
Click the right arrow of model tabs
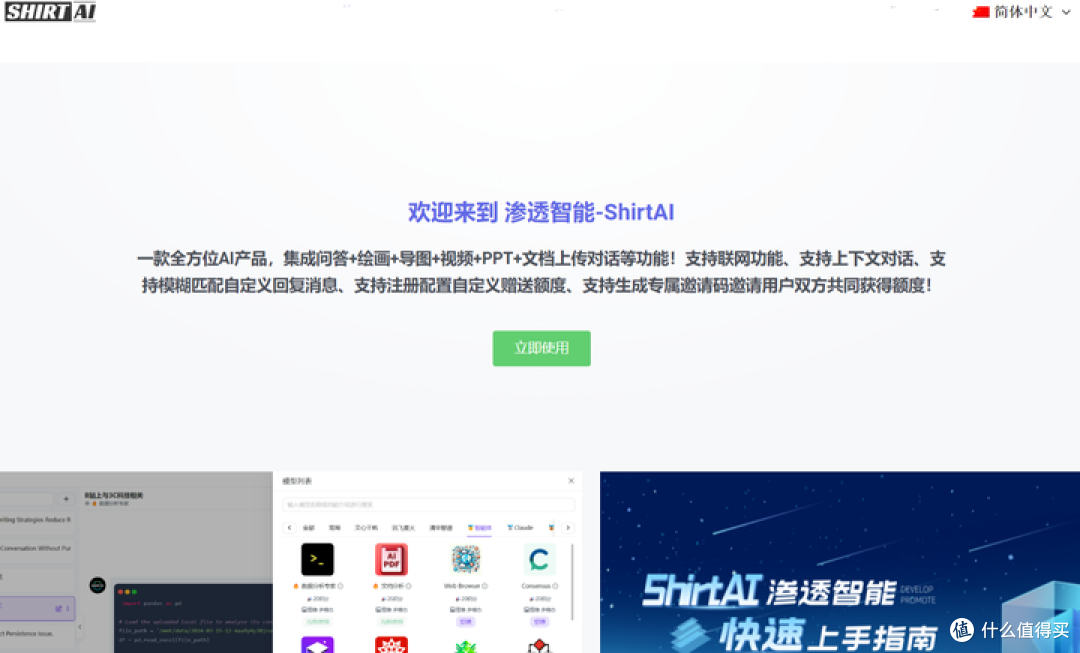point(568,528)
